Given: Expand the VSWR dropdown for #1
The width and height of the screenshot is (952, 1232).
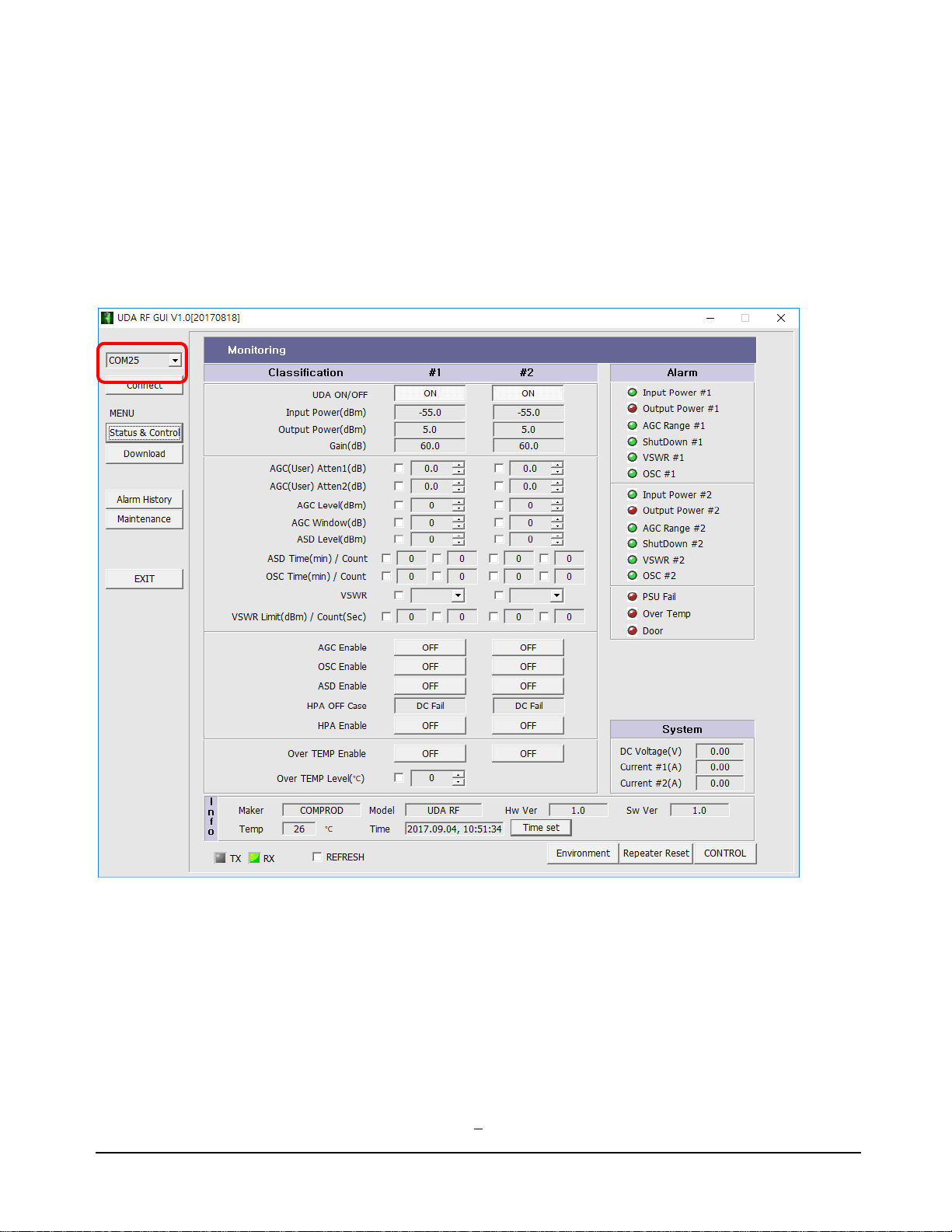Looking at the screenshot, I should point(458,595).
